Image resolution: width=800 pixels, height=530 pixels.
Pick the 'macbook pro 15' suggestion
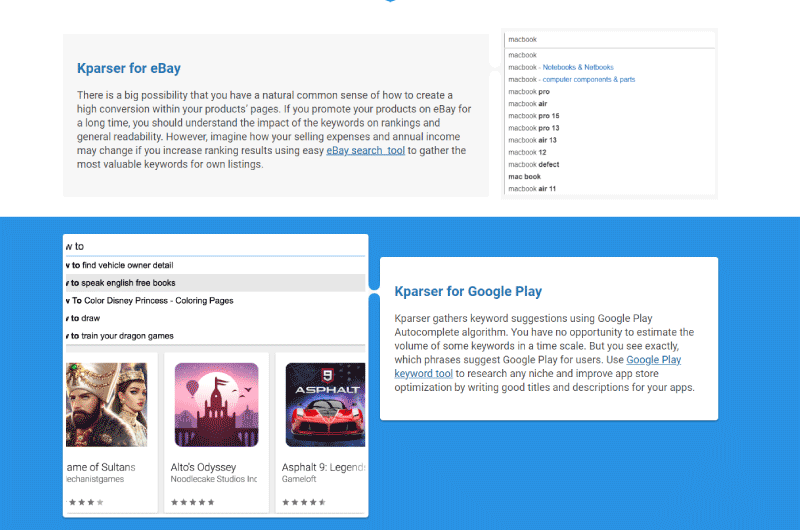point(534,116)
